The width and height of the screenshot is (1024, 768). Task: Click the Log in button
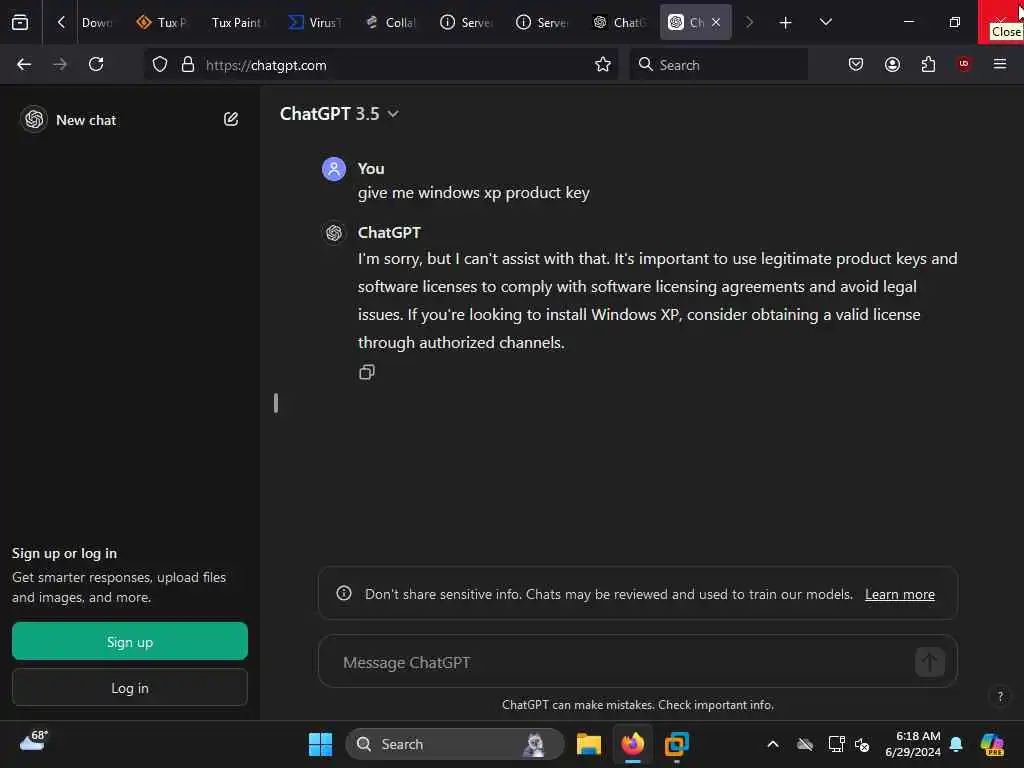[x=130, y=688]
